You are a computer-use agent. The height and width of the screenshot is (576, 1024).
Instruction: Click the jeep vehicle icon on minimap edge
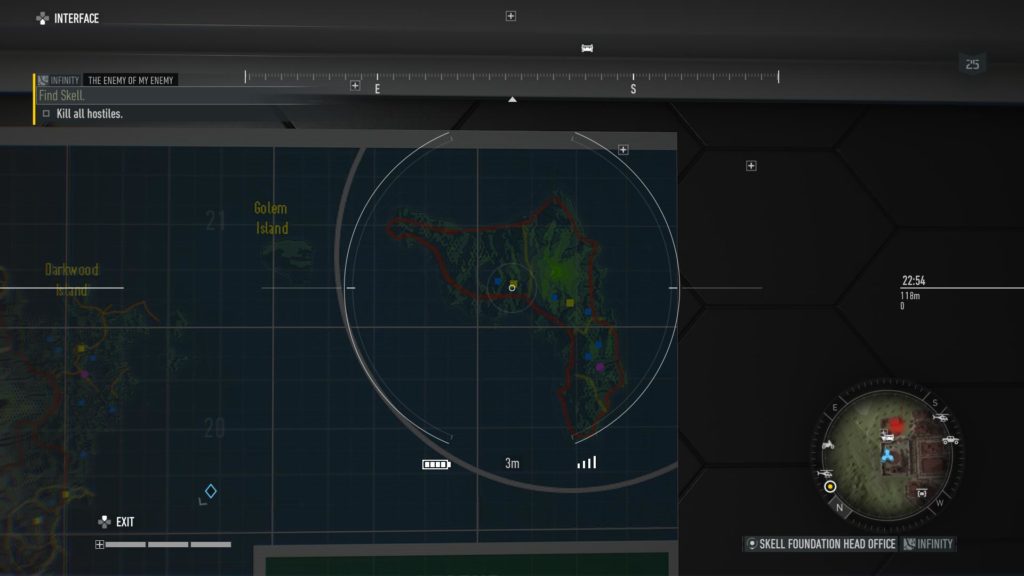pyautogui.click(x=950, y=440)
